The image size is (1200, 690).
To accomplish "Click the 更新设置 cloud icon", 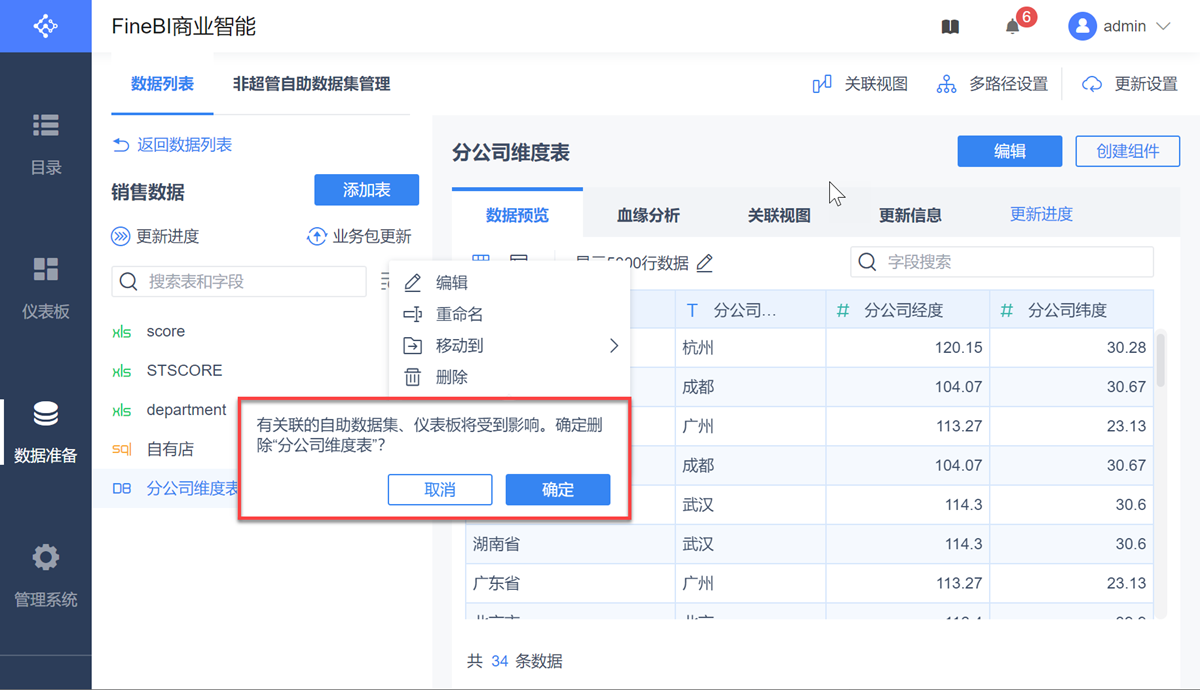I will (1092, 85).
